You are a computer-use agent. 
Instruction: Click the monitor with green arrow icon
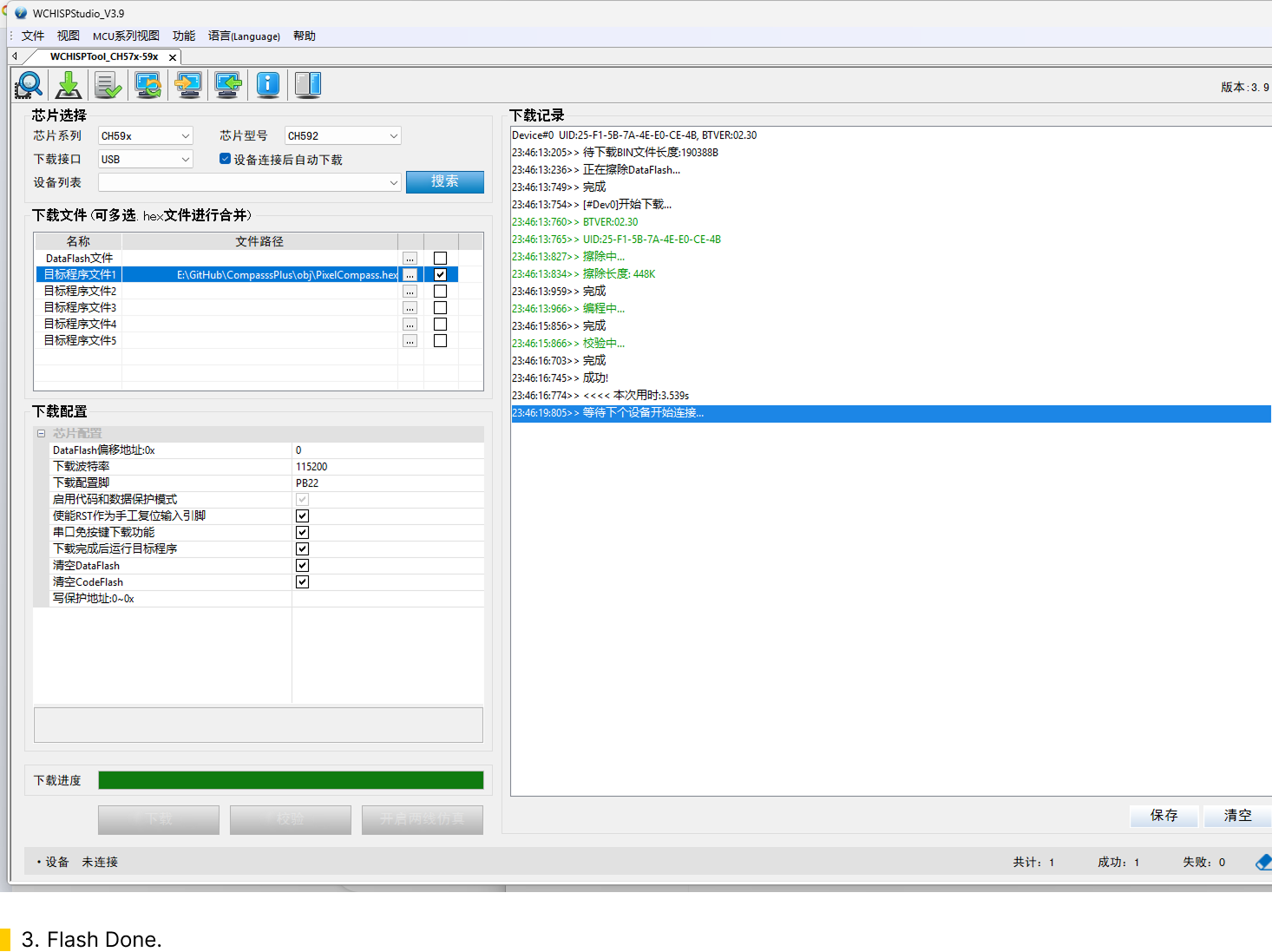(228, 85)
